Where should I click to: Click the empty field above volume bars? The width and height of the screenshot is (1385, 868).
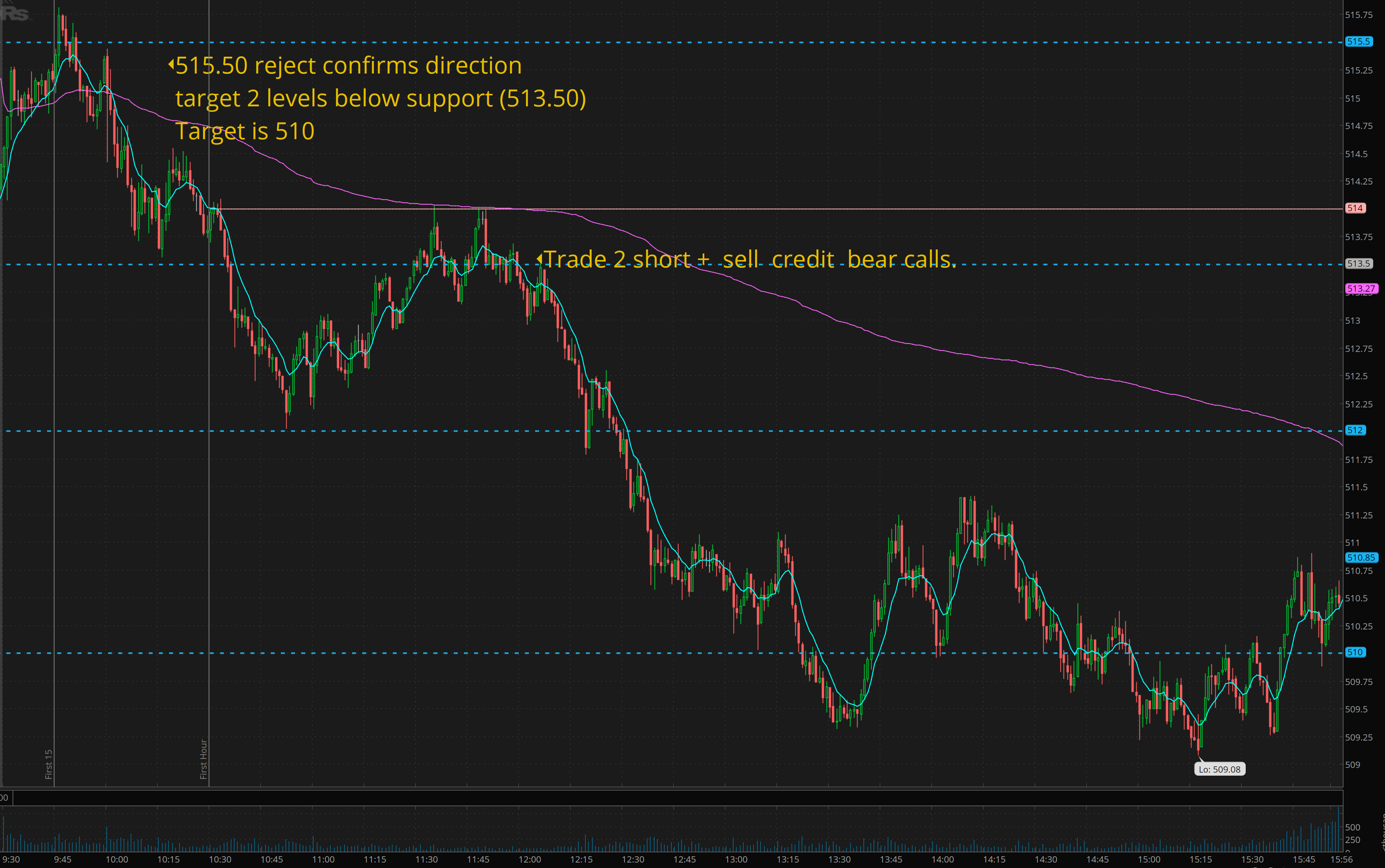[677, 797]
